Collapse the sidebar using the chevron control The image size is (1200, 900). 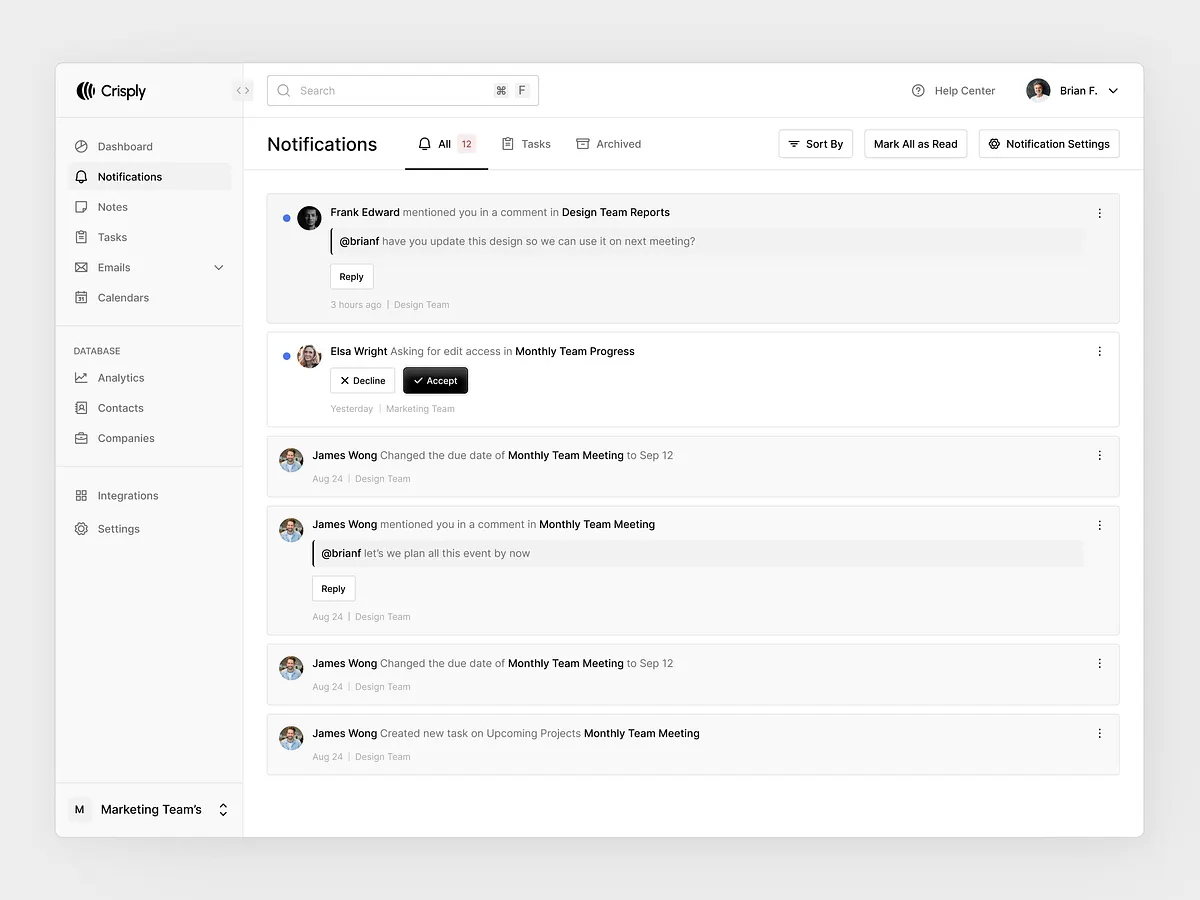(x=242, y=90)
